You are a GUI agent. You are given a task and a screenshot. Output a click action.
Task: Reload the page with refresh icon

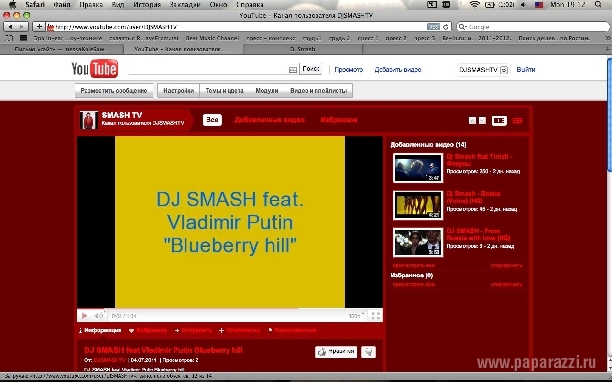click(446, 27)
